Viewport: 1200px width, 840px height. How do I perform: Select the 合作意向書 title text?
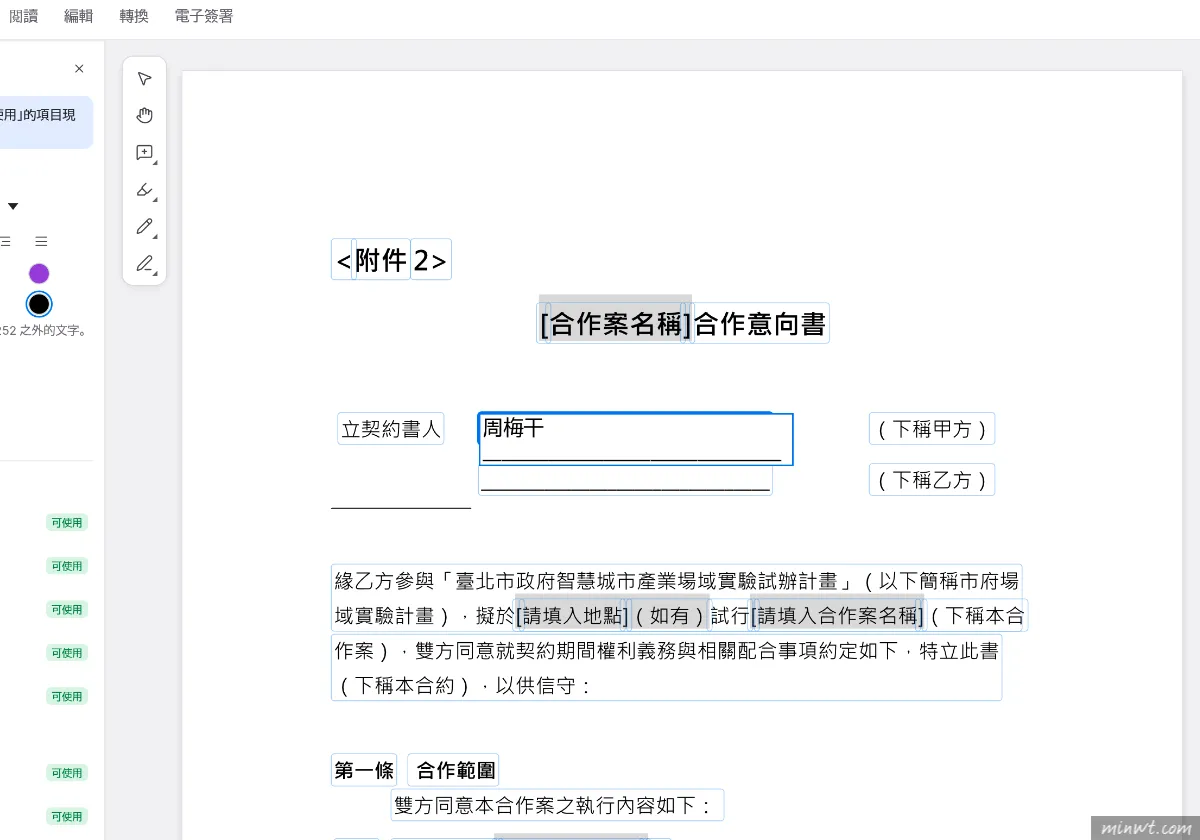coord(760,324)
